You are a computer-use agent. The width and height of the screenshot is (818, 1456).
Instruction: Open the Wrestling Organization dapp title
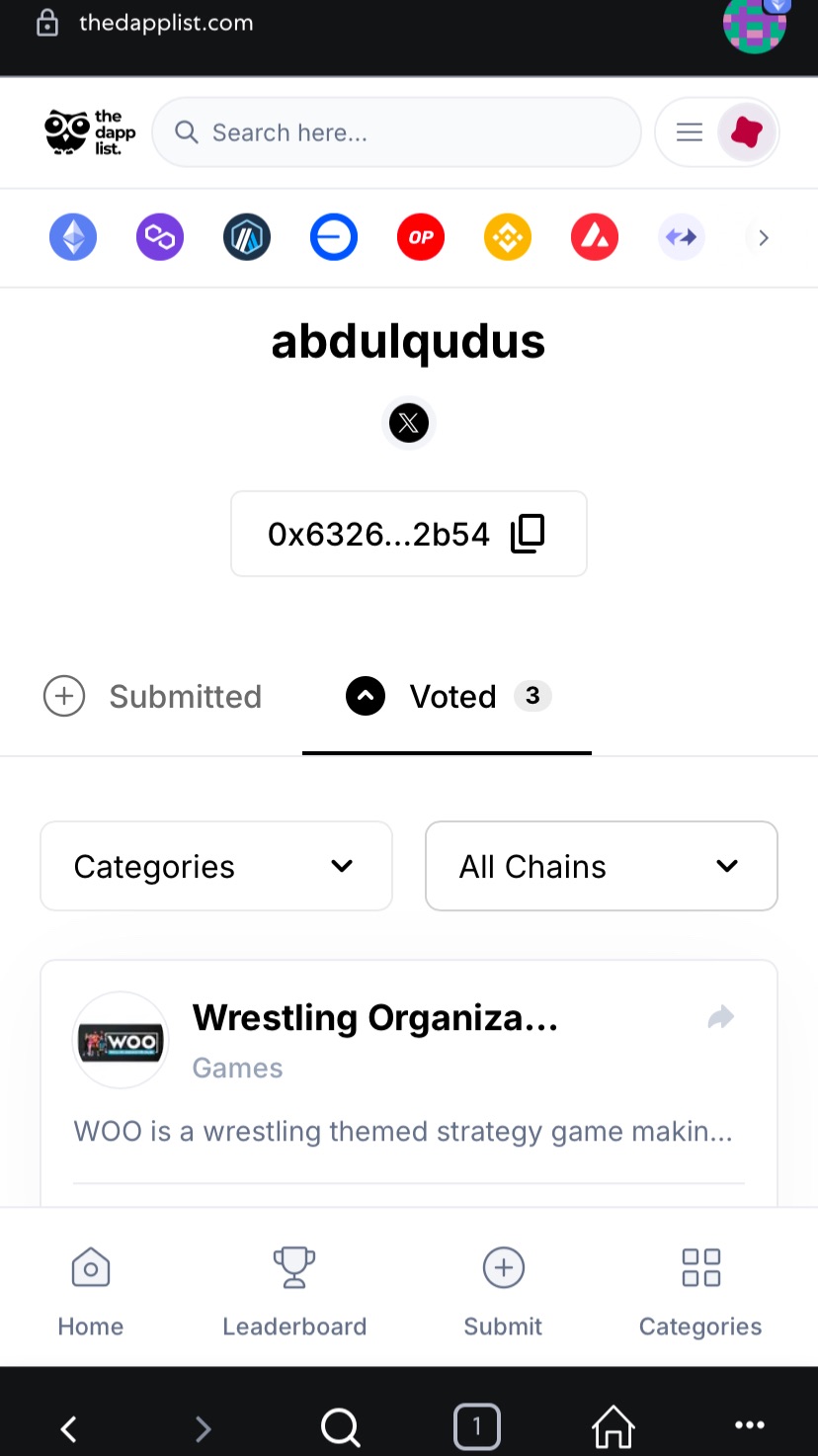(375, 1017)
